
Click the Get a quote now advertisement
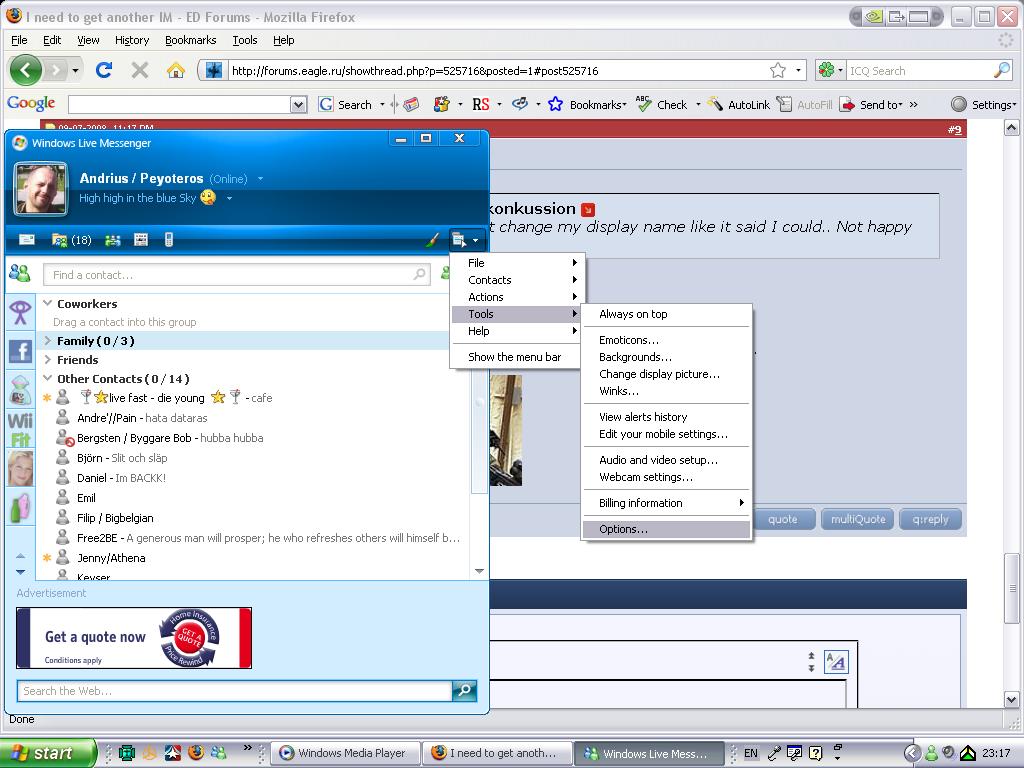tap(134, 638)
